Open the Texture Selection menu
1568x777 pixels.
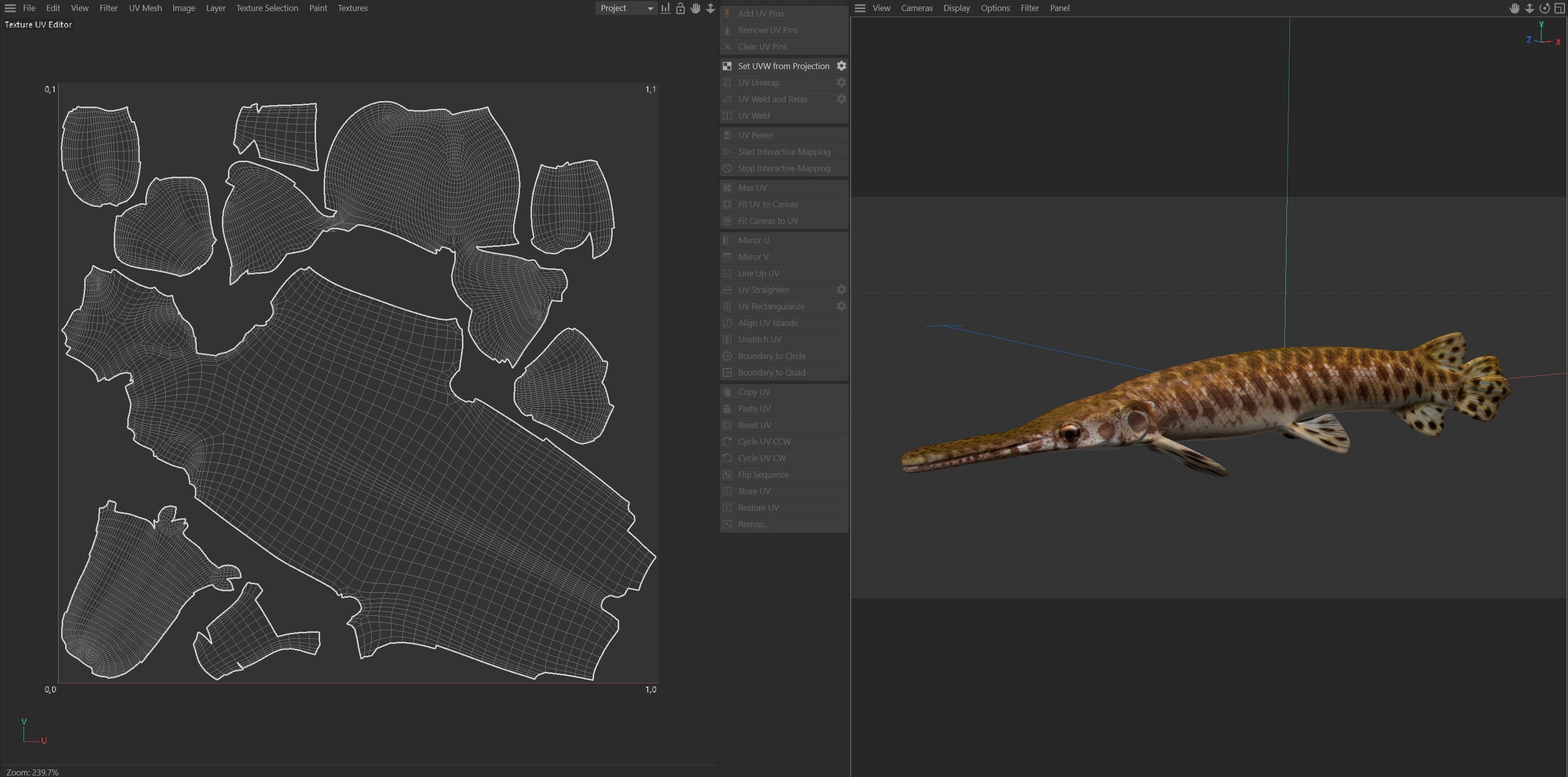pos(267,9)
